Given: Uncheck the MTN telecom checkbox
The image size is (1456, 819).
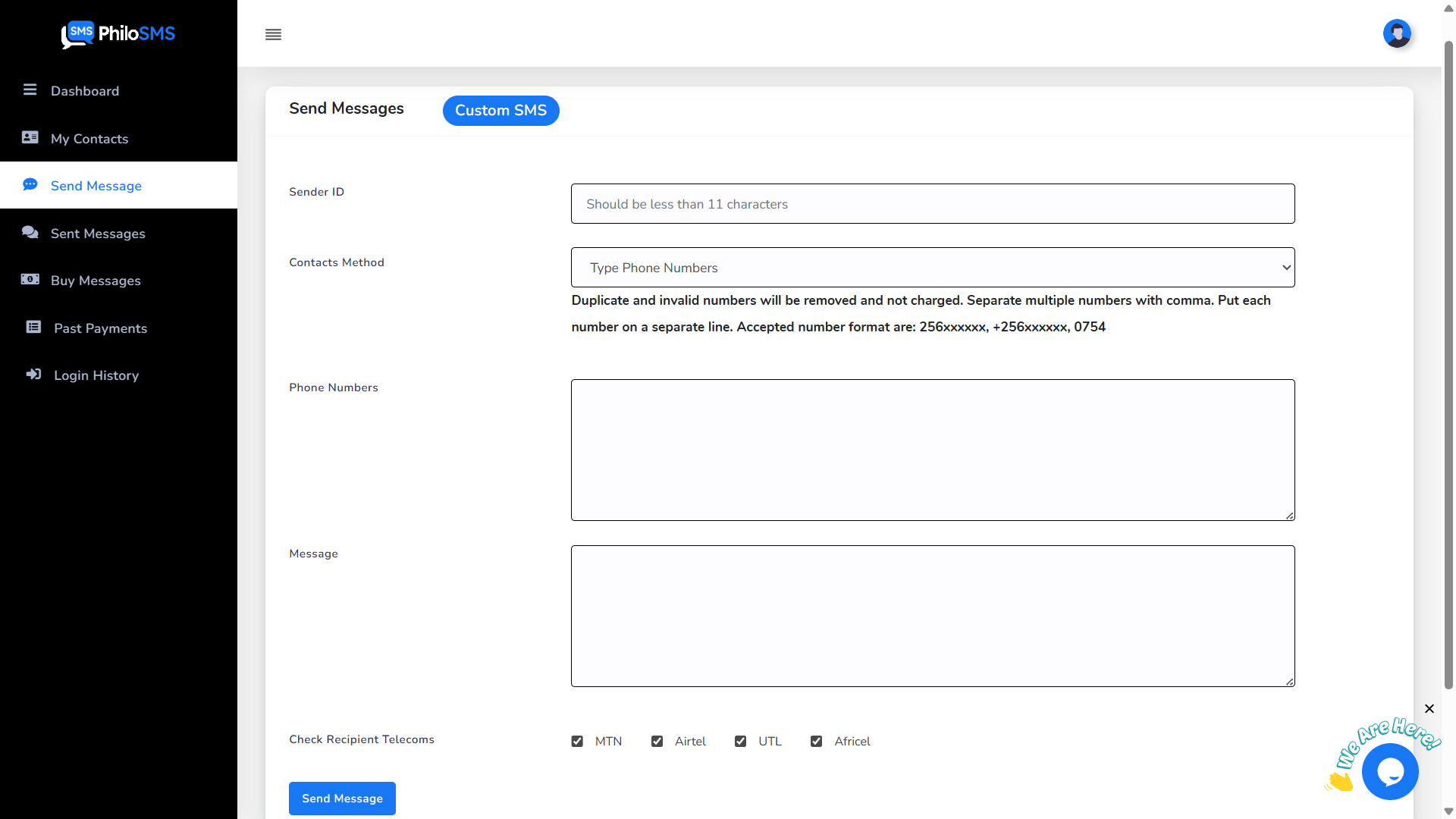Looking at the screenshot, I should point(577,742).
